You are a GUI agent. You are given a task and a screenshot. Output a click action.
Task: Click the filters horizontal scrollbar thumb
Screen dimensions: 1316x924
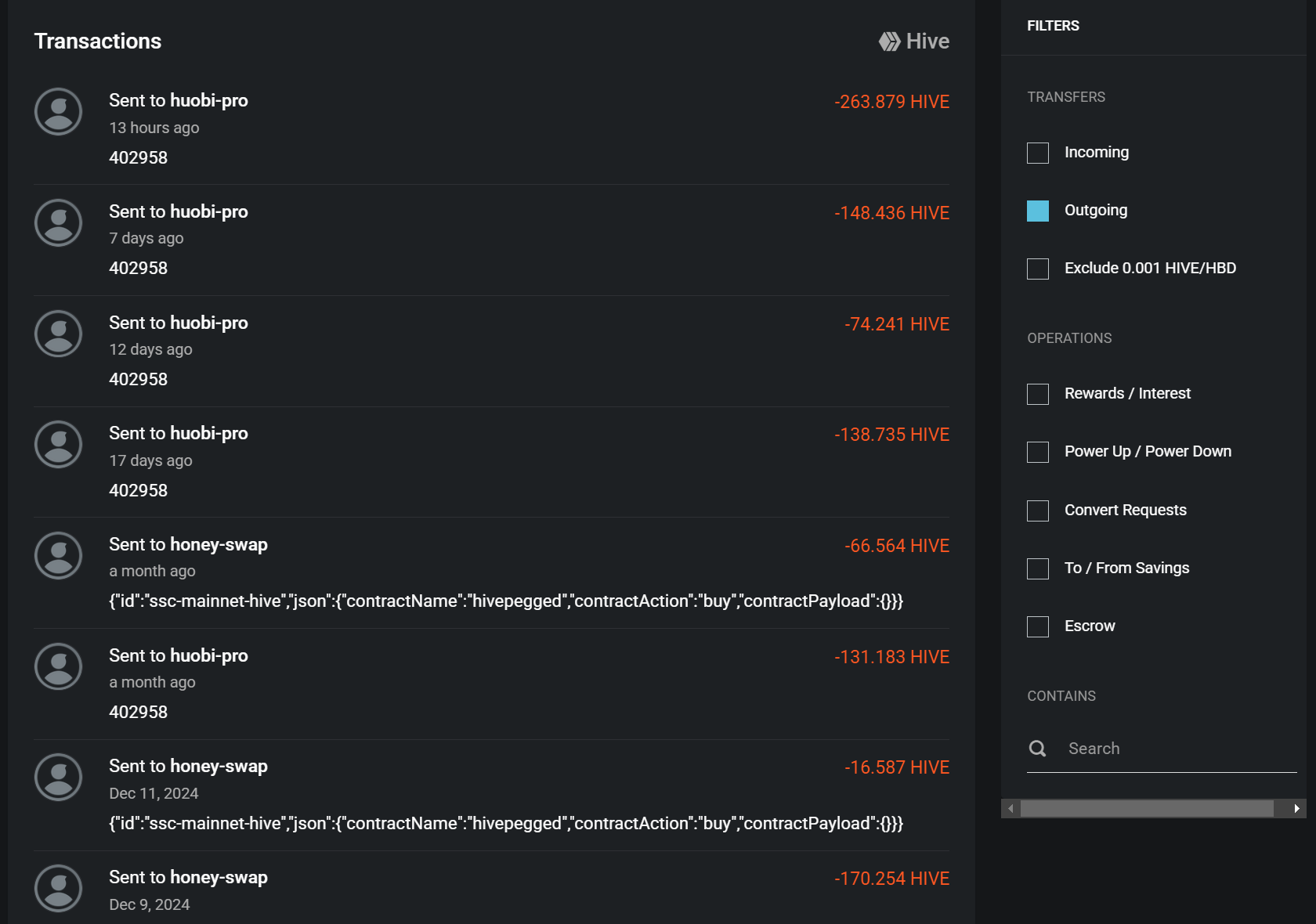[1147, 809]
